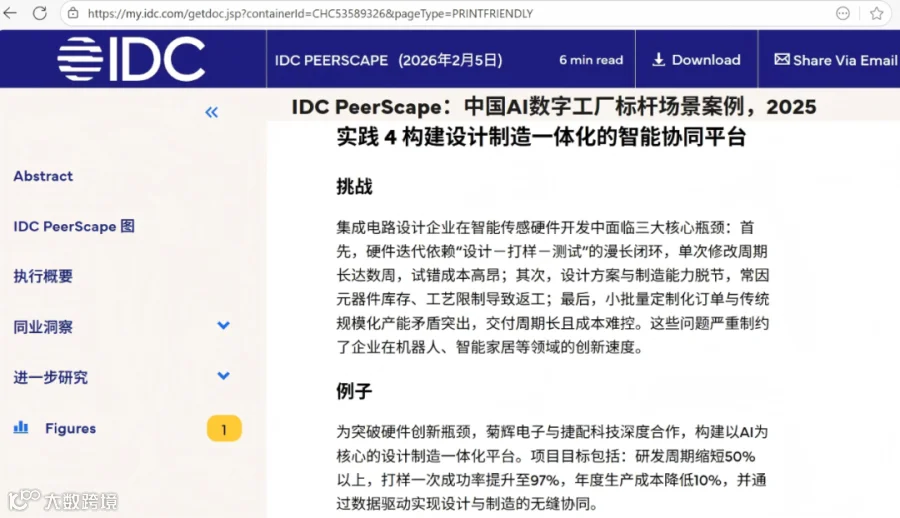This screenshot has width=900, height=518.
Task: Open the browser ellipsis menu in the address bar
Action: click(x=843, y=13)
